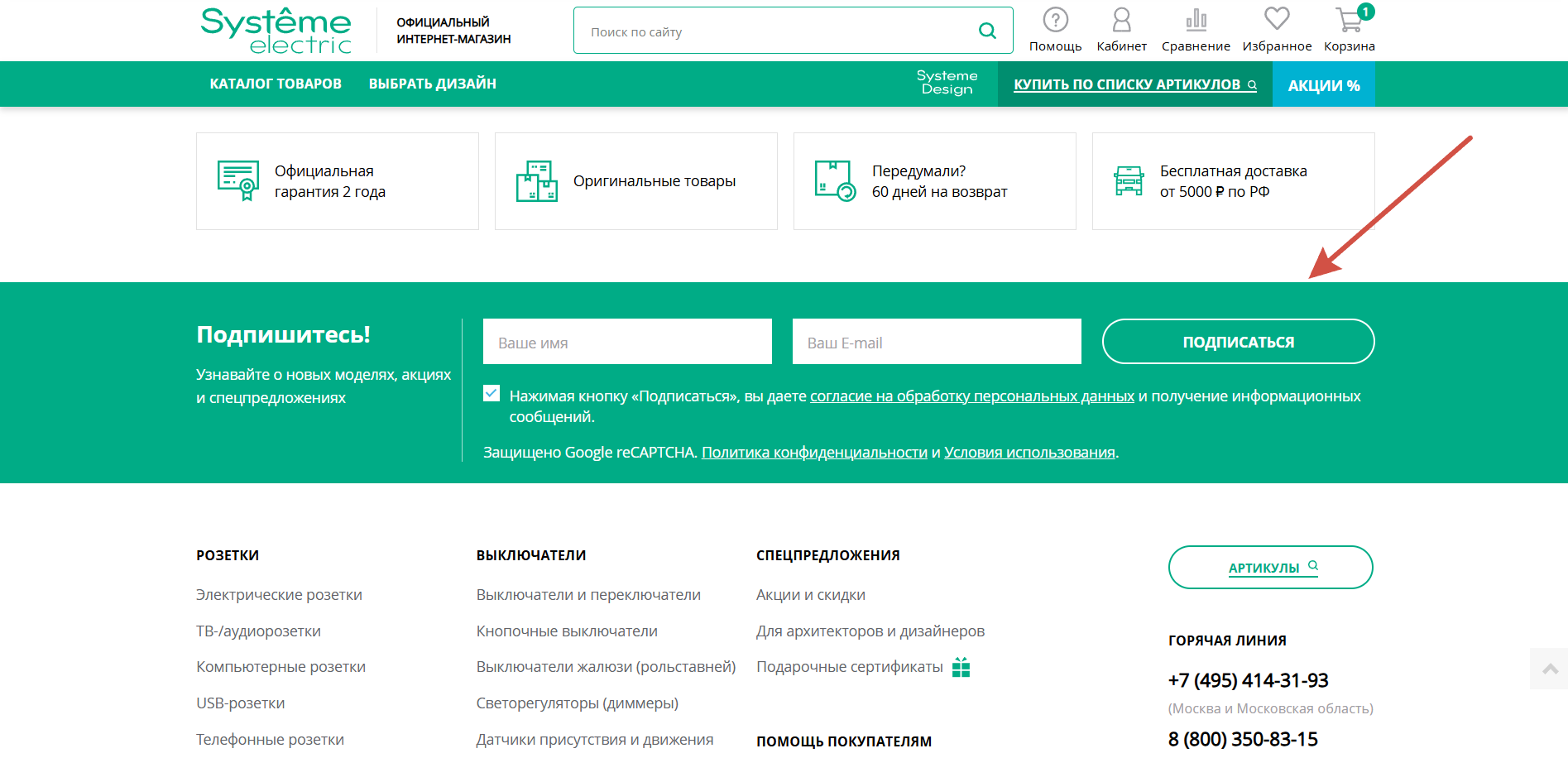The image size is (1568, 758).
Task: Click the ВЫКЛЮЧАТЕЛИ footer heading
Action: tap(531, 555)
